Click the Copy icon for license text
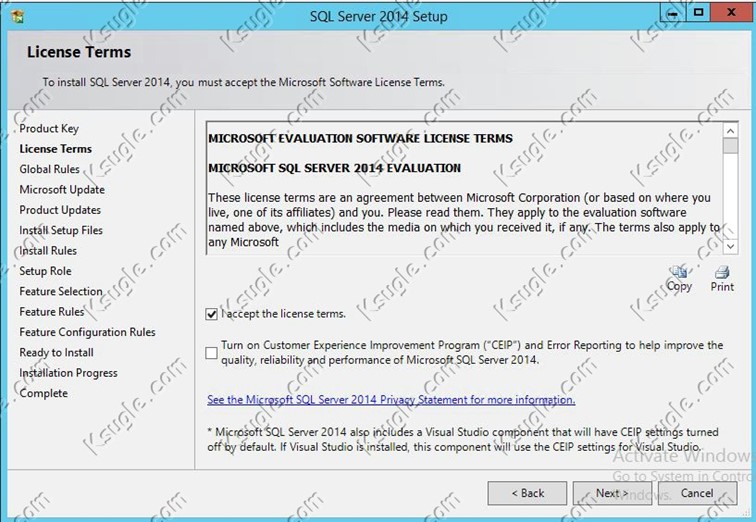This screenshot has height=522, width=756. coord(679,273)
